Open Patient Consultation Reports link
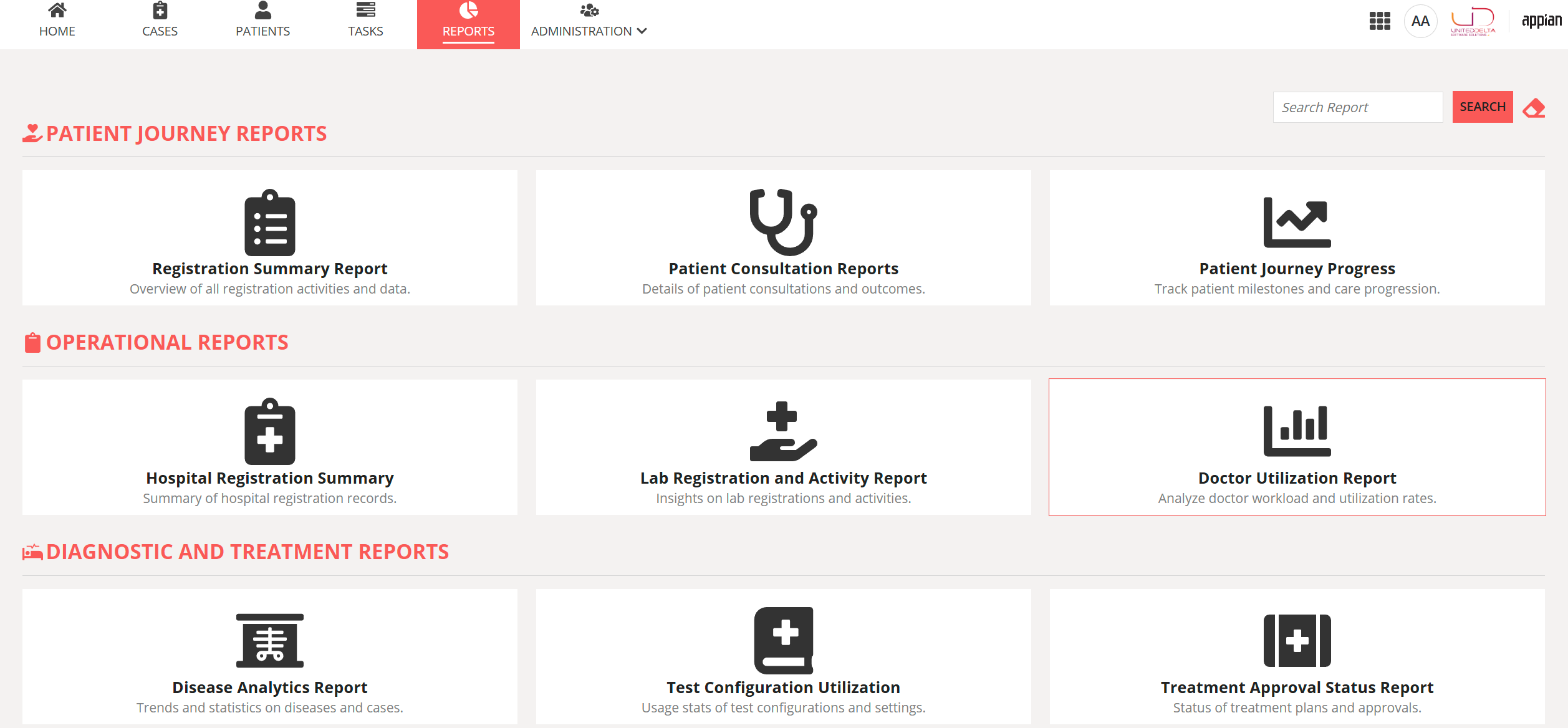Image resolution: width=1568 pixels, height=728 pixels. pyautogui.click(x=783, y=269)
